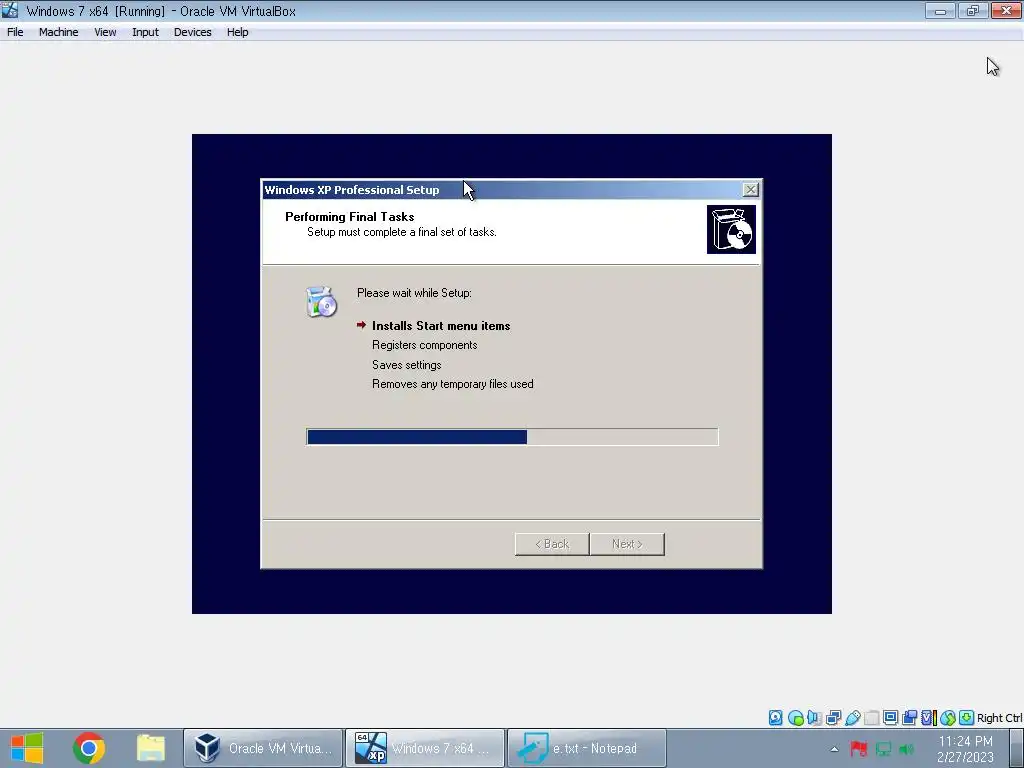Screen dimensions: 1024x768
Task: Click the VirtualBox window title bar icon
Action: point(10,10)
